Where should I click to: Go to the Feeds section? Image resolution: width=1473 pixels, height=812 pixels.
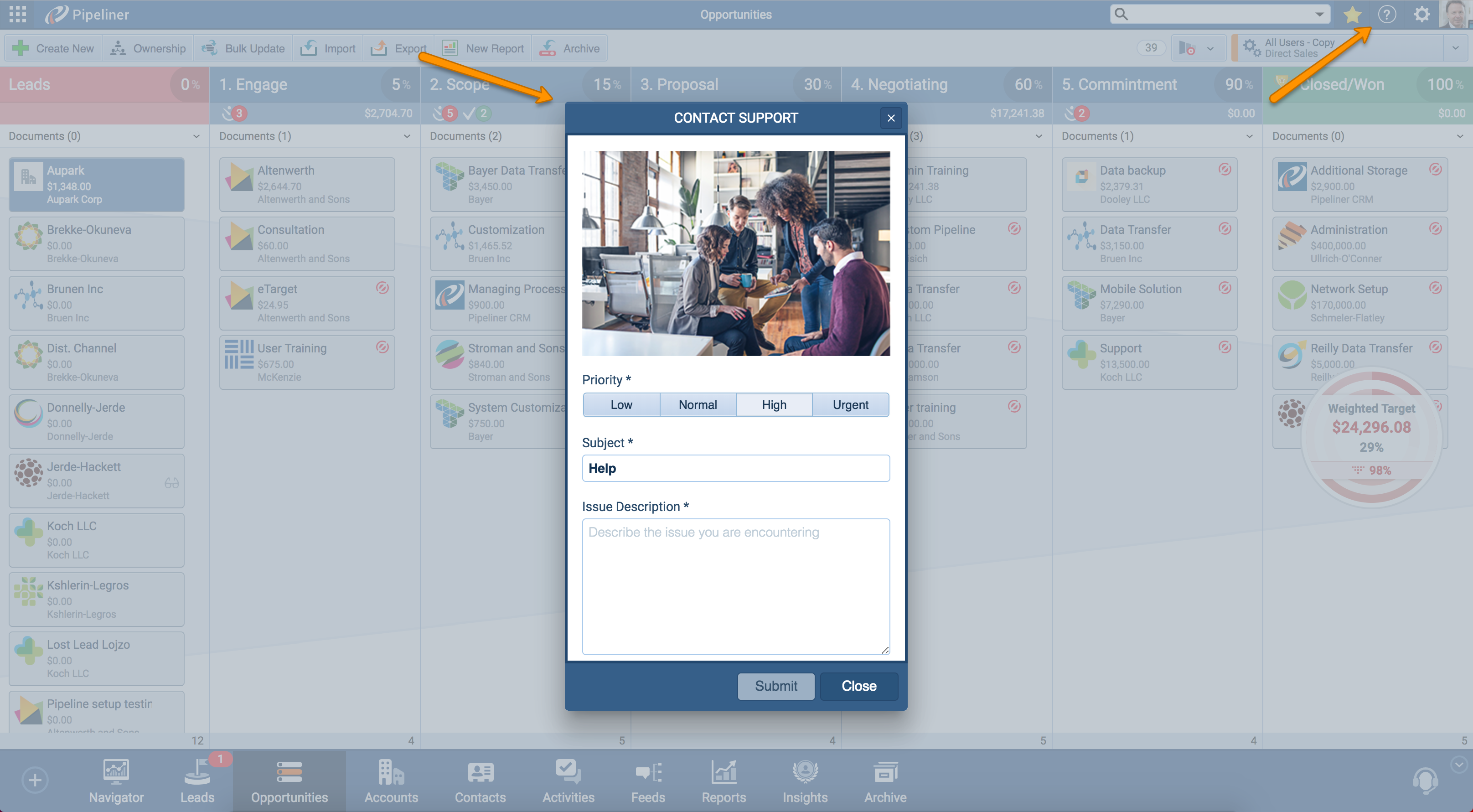pyautogui.click(x=647, y=781)
